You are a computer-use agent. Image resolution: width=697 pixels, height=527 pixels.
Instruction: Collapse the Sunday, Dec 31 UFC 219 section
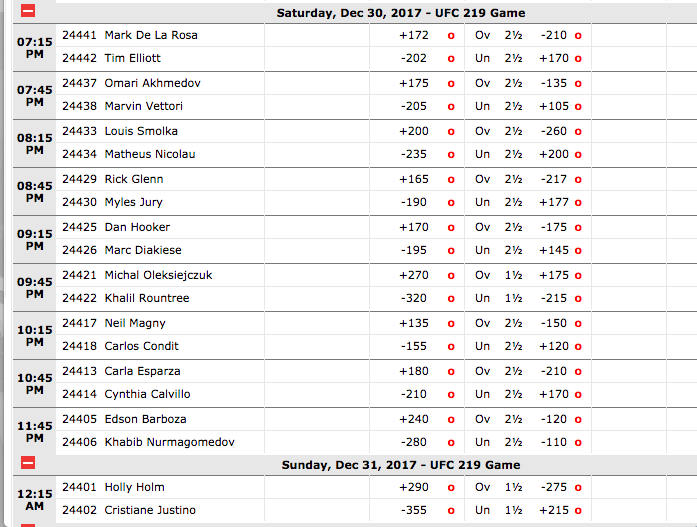click(x=28, y=463)
